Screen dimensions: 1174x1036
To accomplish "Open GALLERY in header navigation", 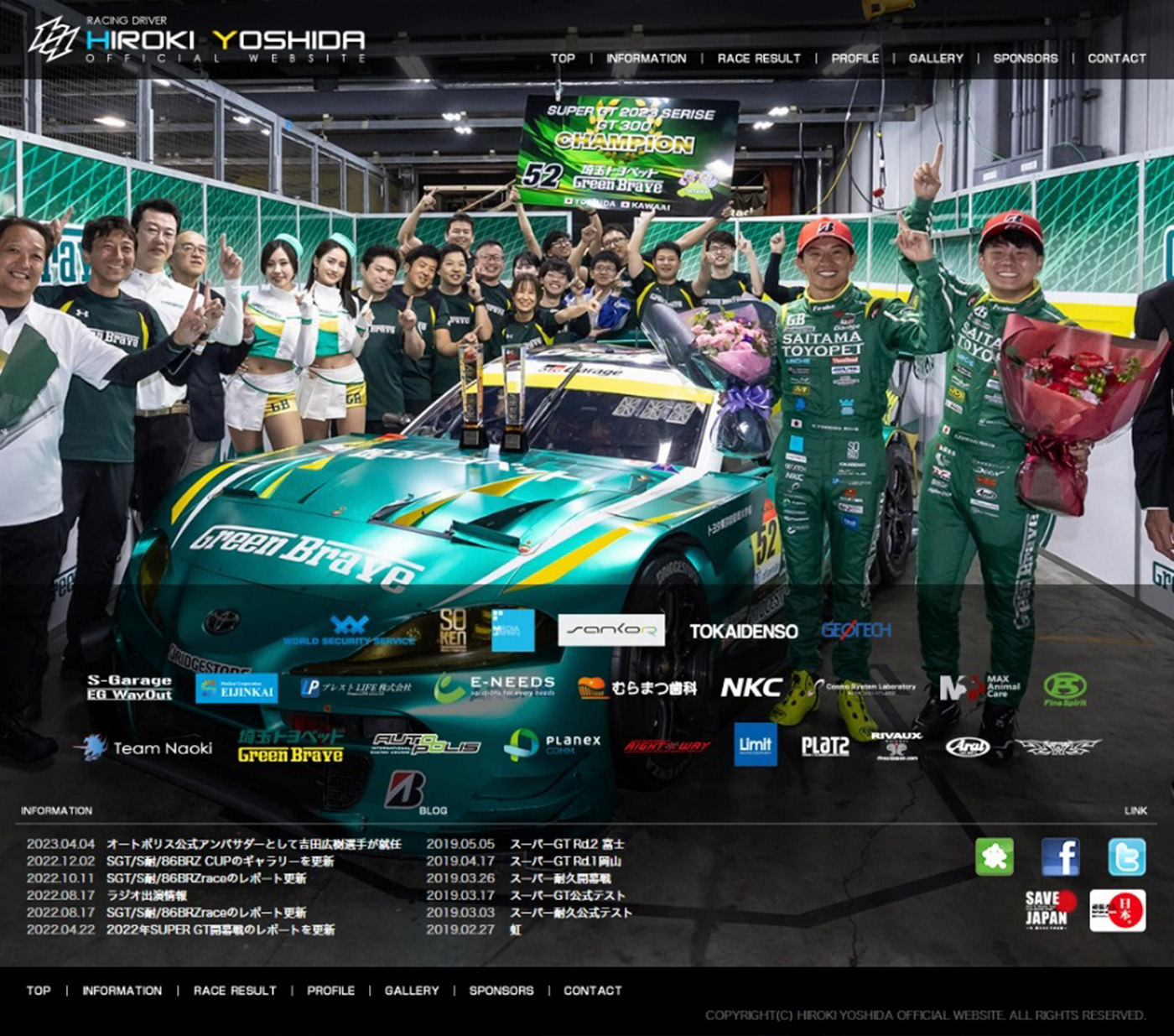I will click(936, 58).
